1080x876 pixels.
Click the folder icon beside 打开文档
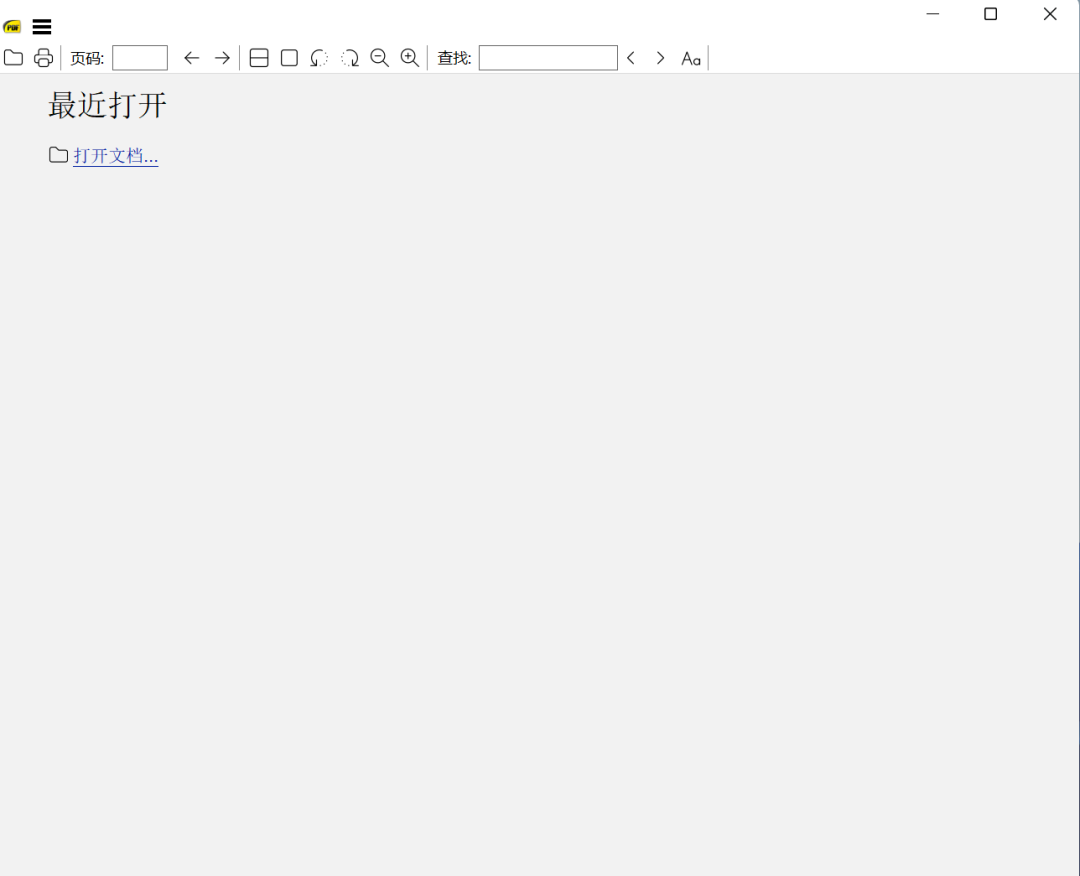click(59, 155)
